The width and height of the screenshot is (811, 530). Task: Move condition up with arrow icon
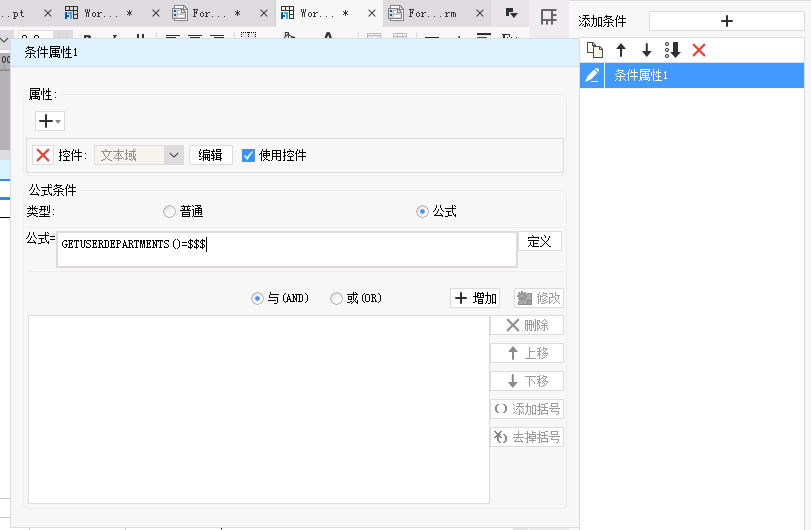click(x=621, y=50)
